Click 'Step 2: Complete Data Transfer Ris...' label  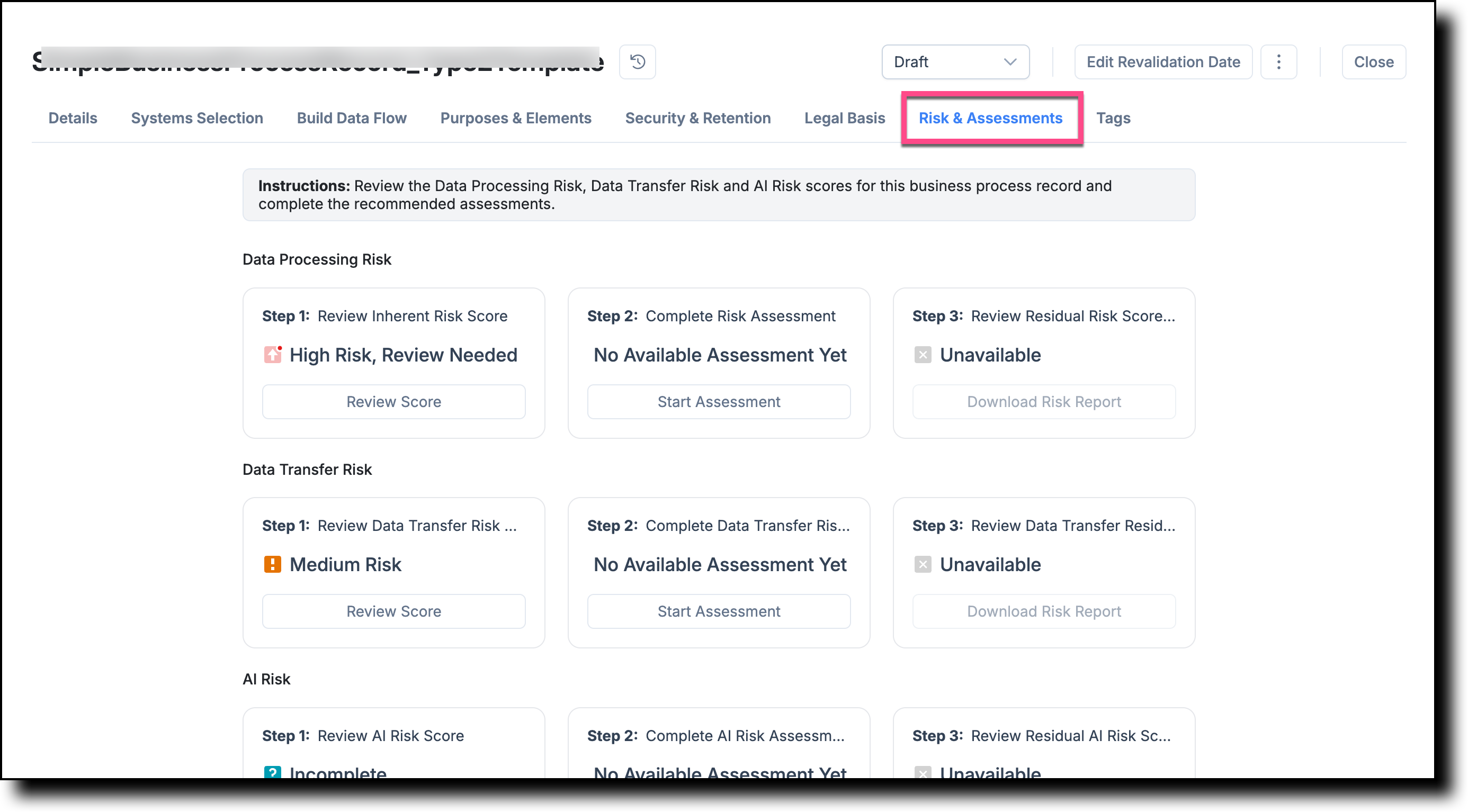pos(718,526)
